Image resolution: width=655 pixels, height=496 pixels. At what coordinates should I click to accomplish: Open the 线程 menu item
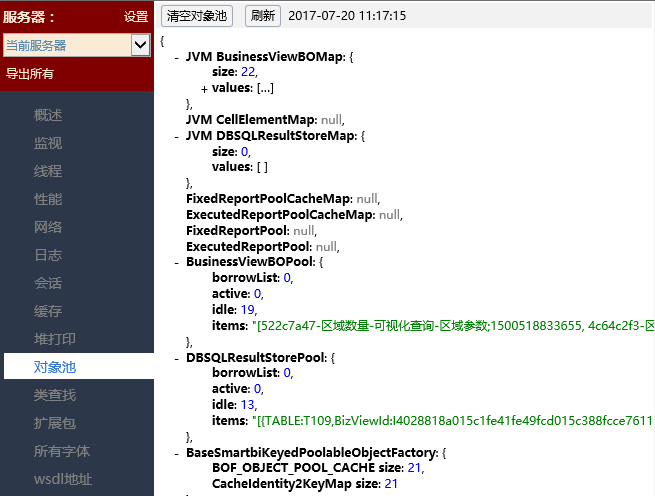click(48, 171)
